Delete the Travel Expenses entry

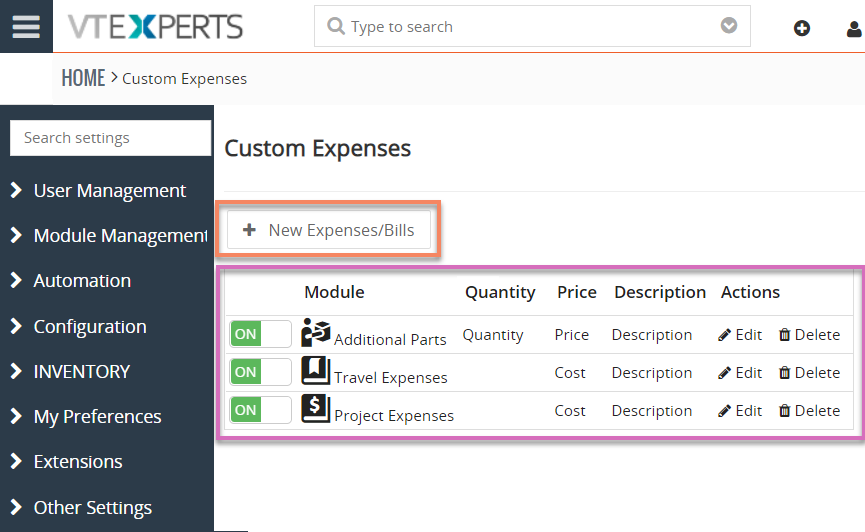[809, 373]
